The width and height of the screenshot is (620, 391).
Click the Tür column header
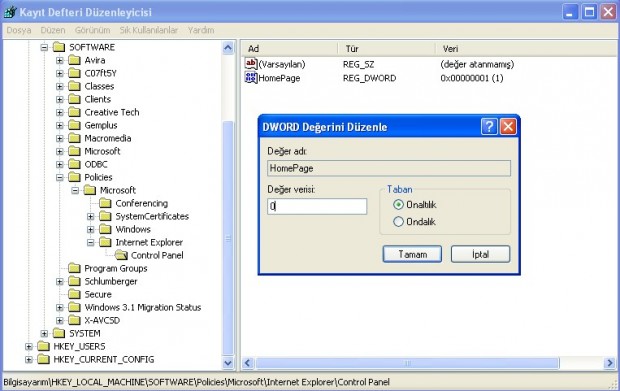coord(387,49)
